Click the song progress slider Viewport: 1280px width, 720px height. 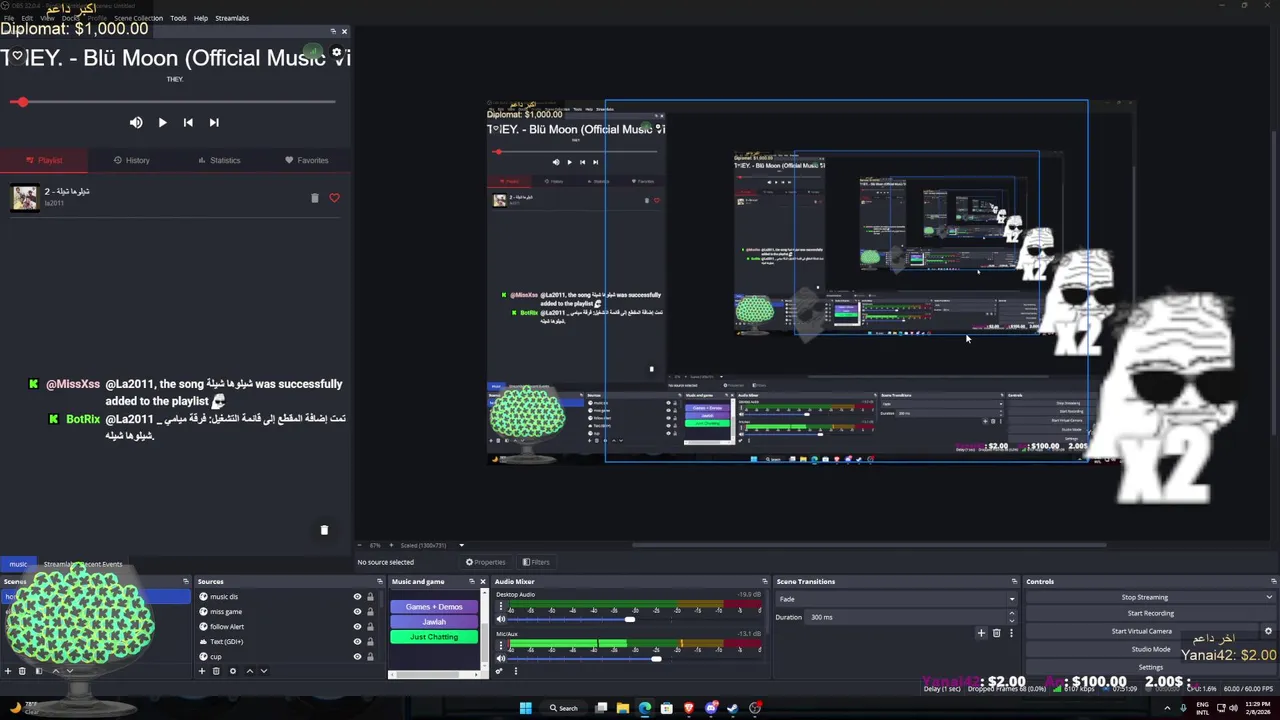[173, 102]
